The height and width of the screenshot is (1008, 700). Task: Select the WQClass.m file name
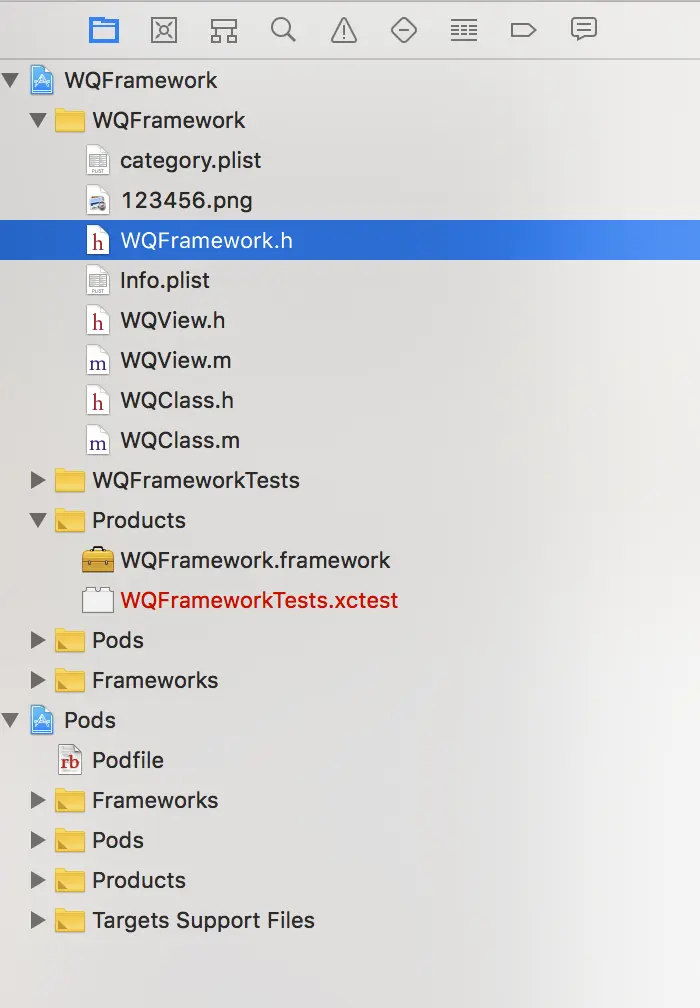180,440
